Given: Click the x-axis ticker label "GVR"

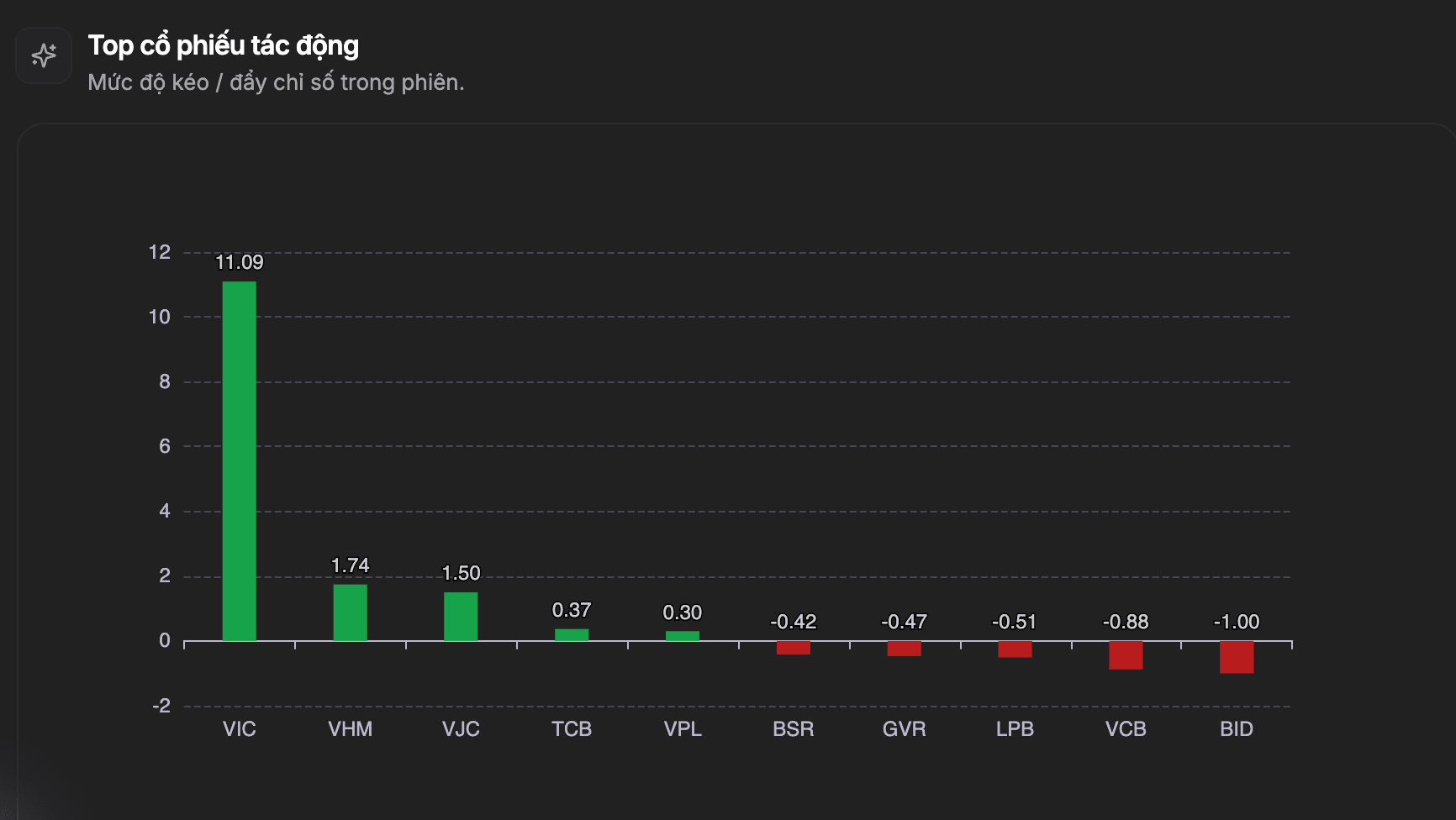Looking at the screenshot, I should [x=905, y=729].
